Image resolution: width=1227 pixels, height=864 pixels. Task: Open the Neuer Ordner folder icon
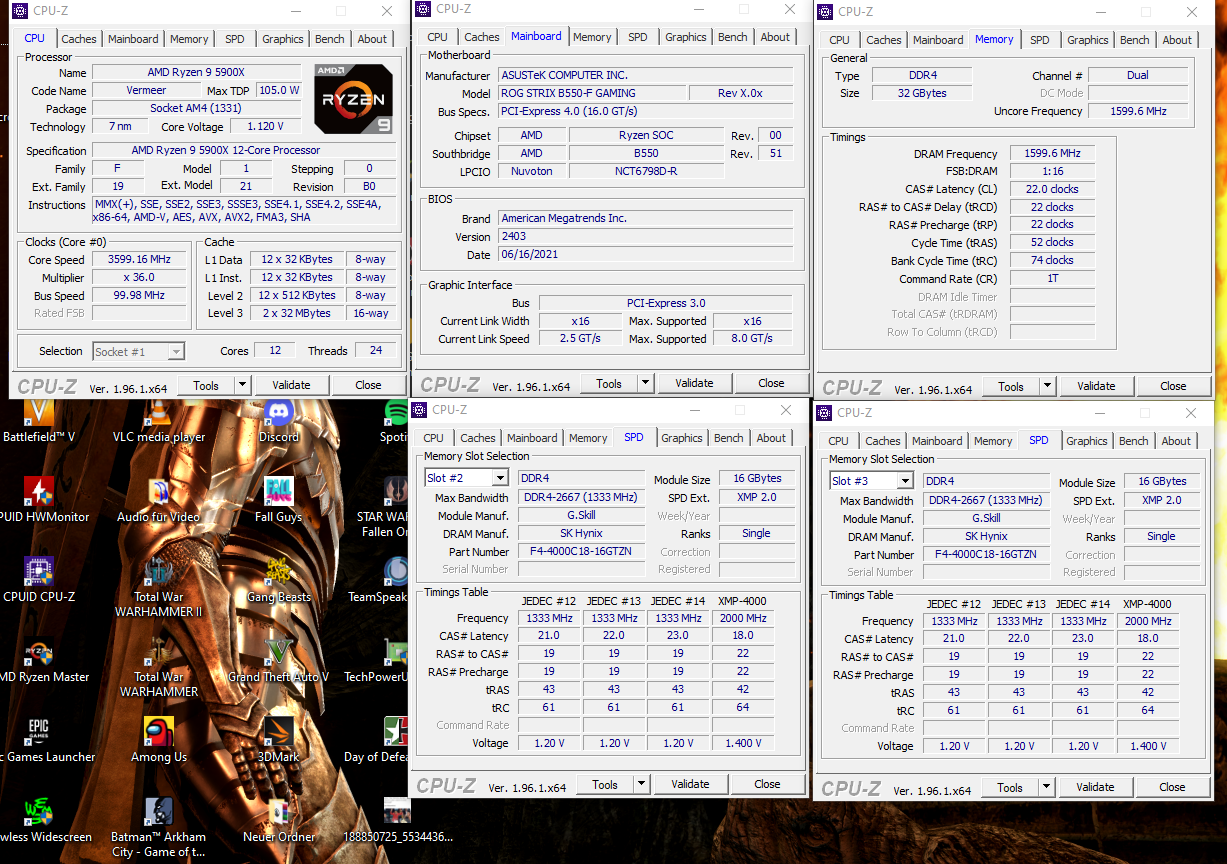click(x=279, y=812)
